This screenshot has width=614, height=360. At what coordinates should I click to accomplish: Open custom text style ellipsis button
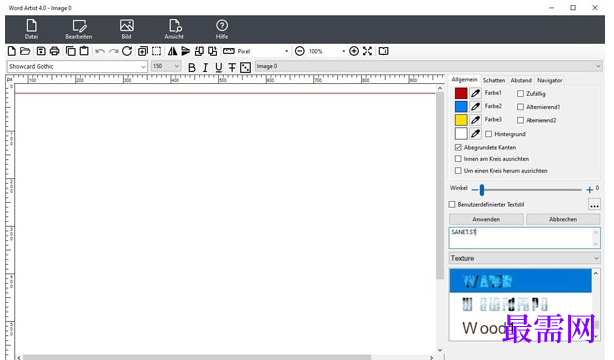(594, 205)
